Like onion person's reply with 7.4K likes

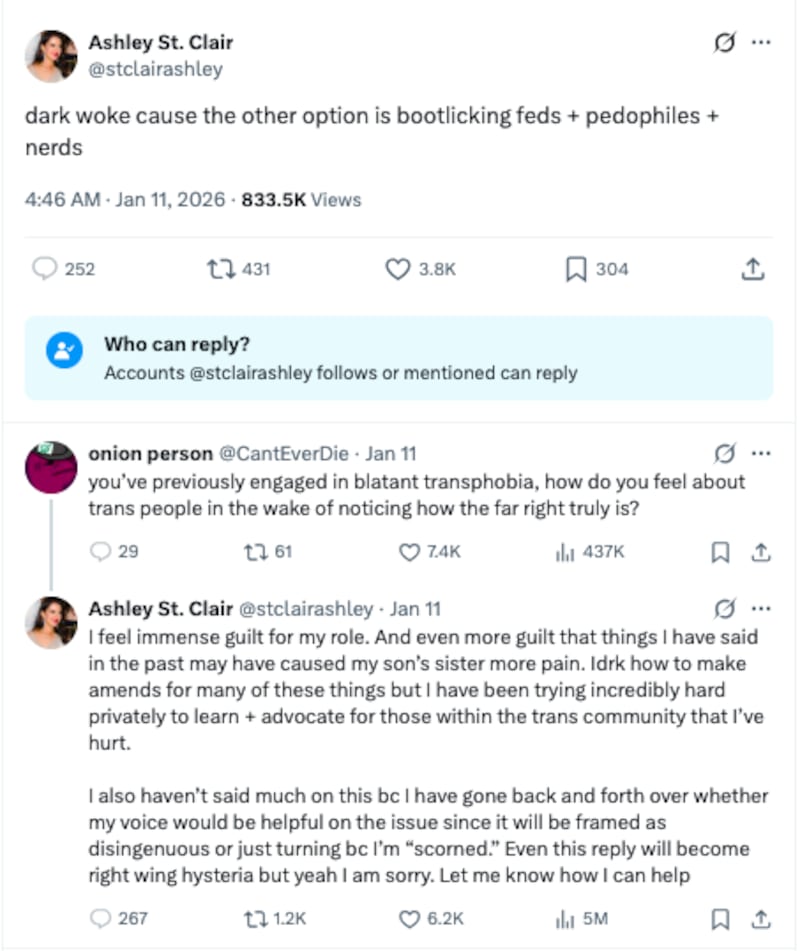(409, 552)
